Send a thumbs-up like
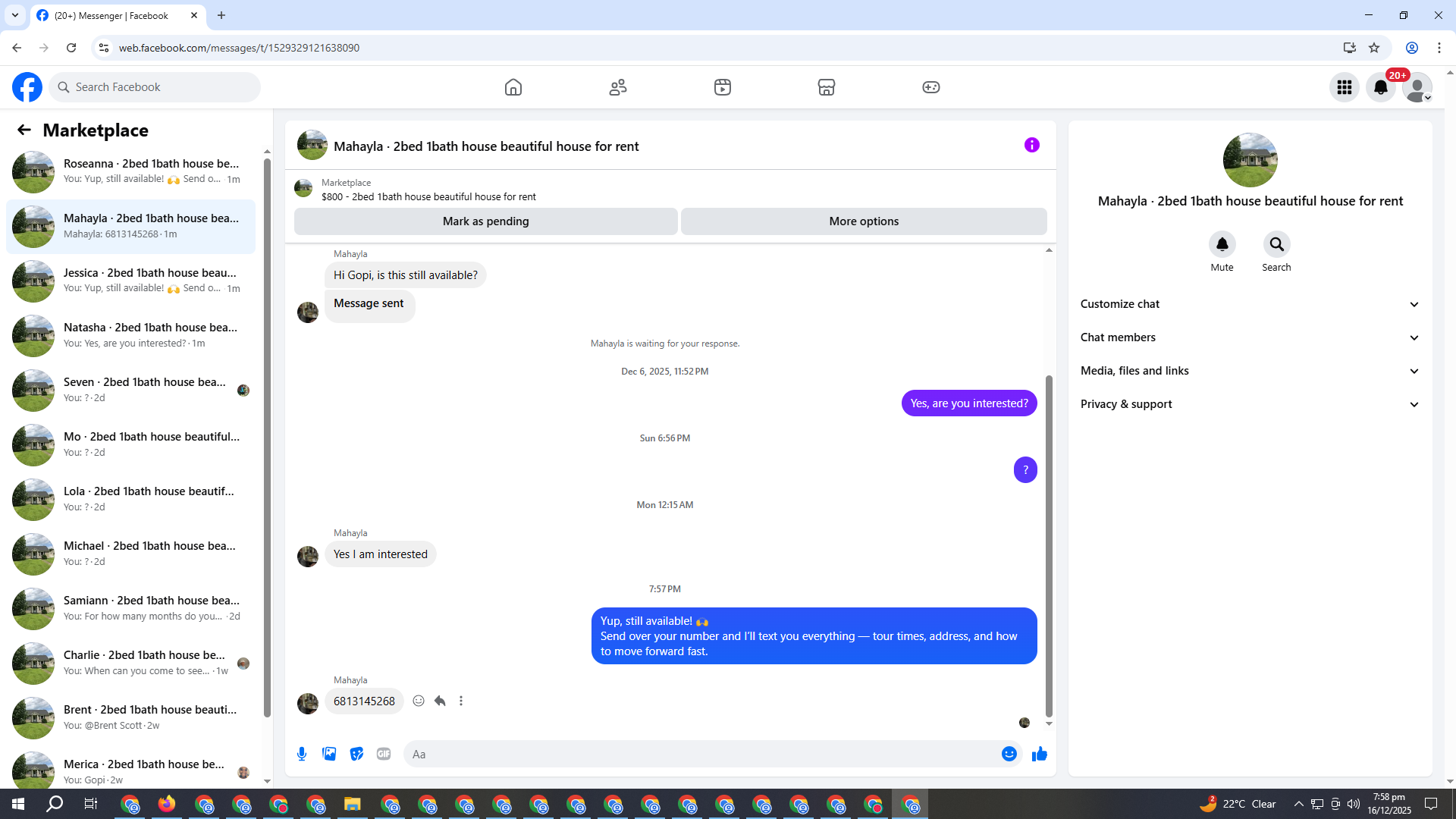 (1040, 754)
